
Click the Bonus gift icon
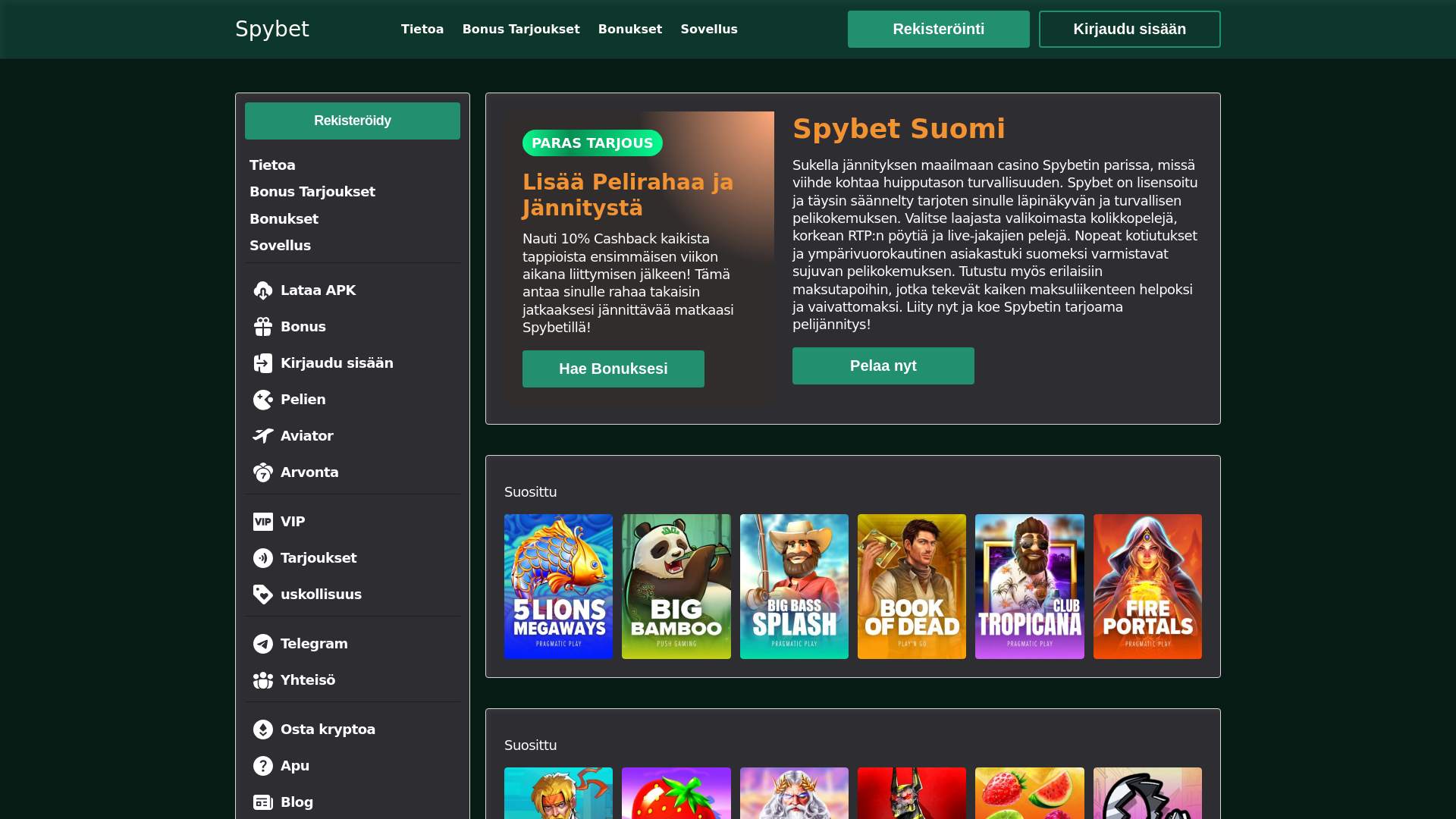pos(263,327)
